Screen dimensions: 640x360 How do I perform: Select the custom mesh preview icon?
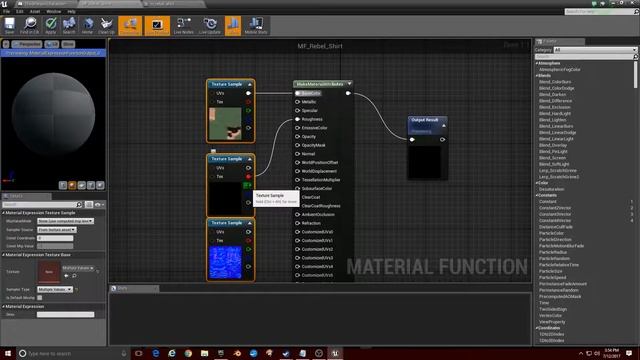click(100, 186)
